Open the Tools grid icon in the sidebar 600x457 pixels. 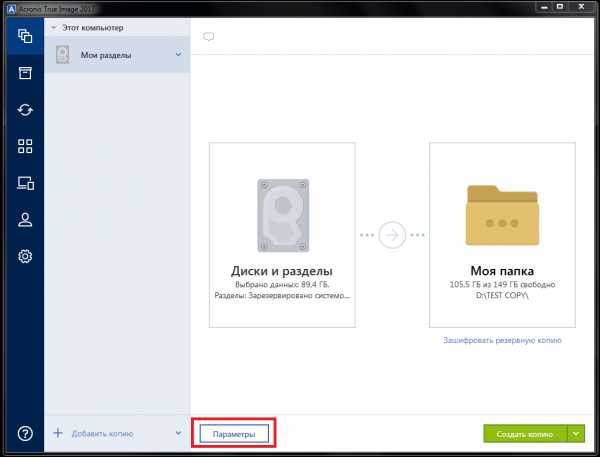tap(24, 147)
